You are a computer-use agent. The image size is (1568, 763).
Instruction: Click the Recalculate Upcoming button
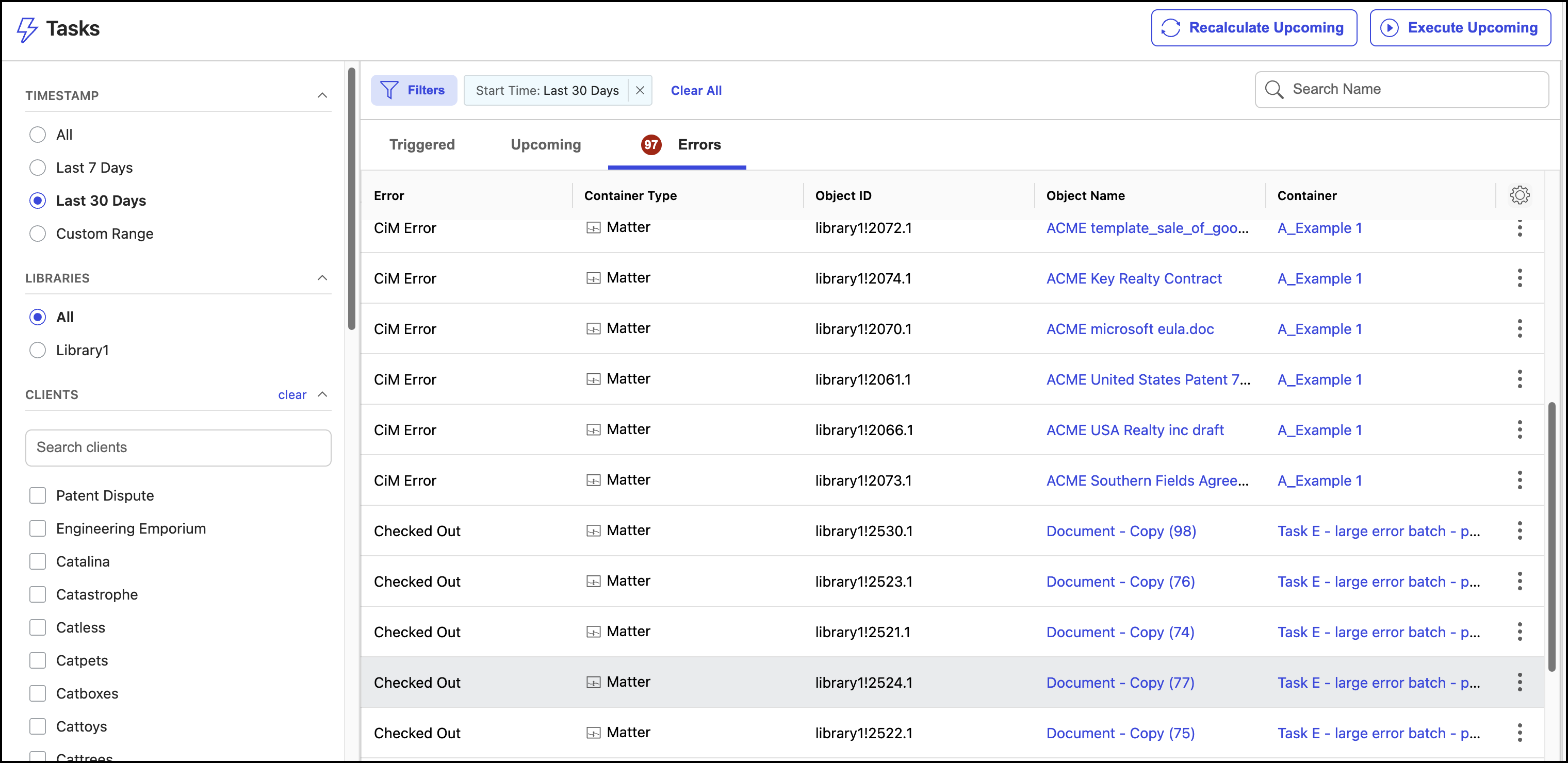(x=1253, y=28)
